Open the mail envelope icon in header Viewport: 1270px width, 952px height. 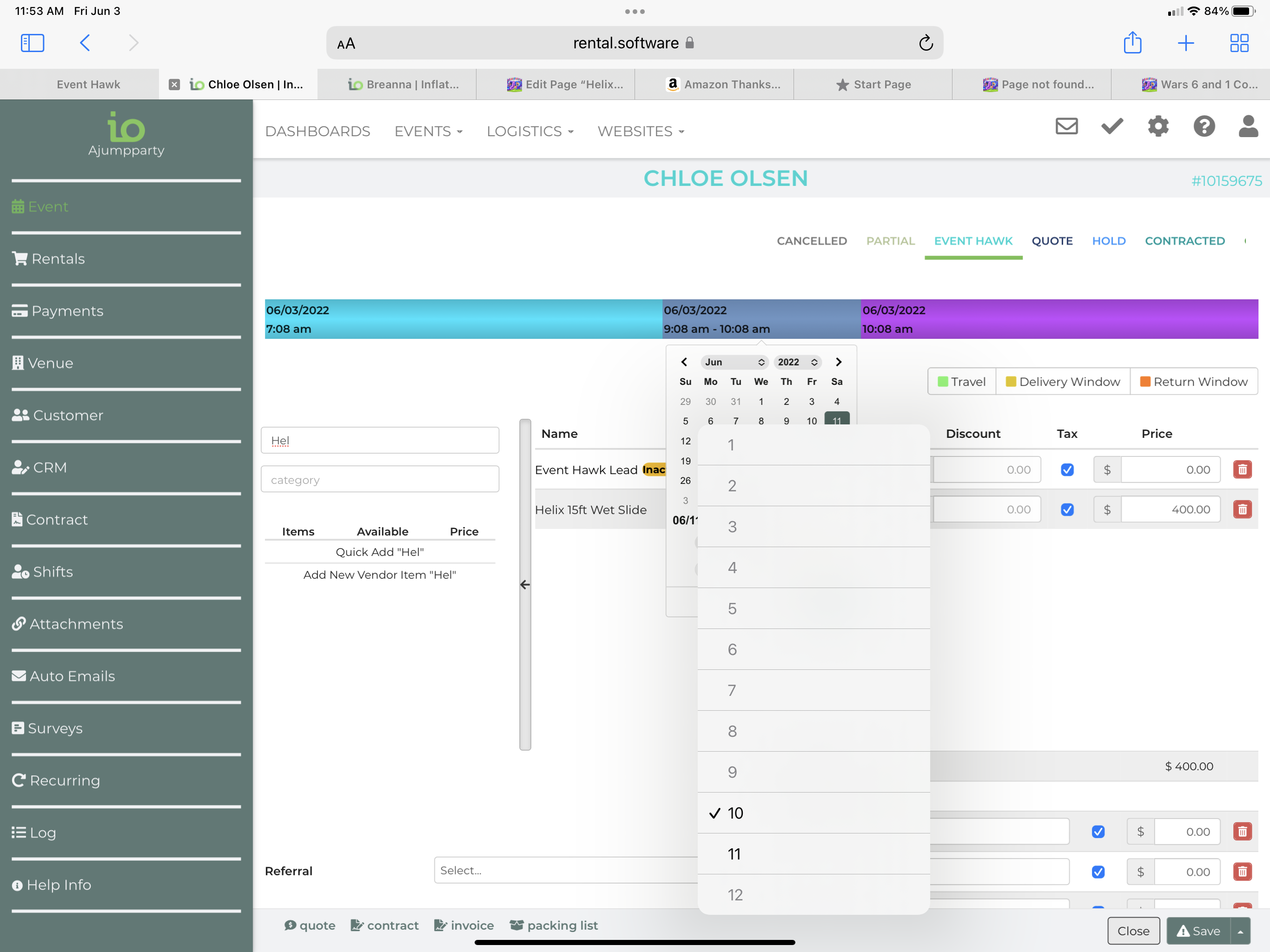(1066, 126)
